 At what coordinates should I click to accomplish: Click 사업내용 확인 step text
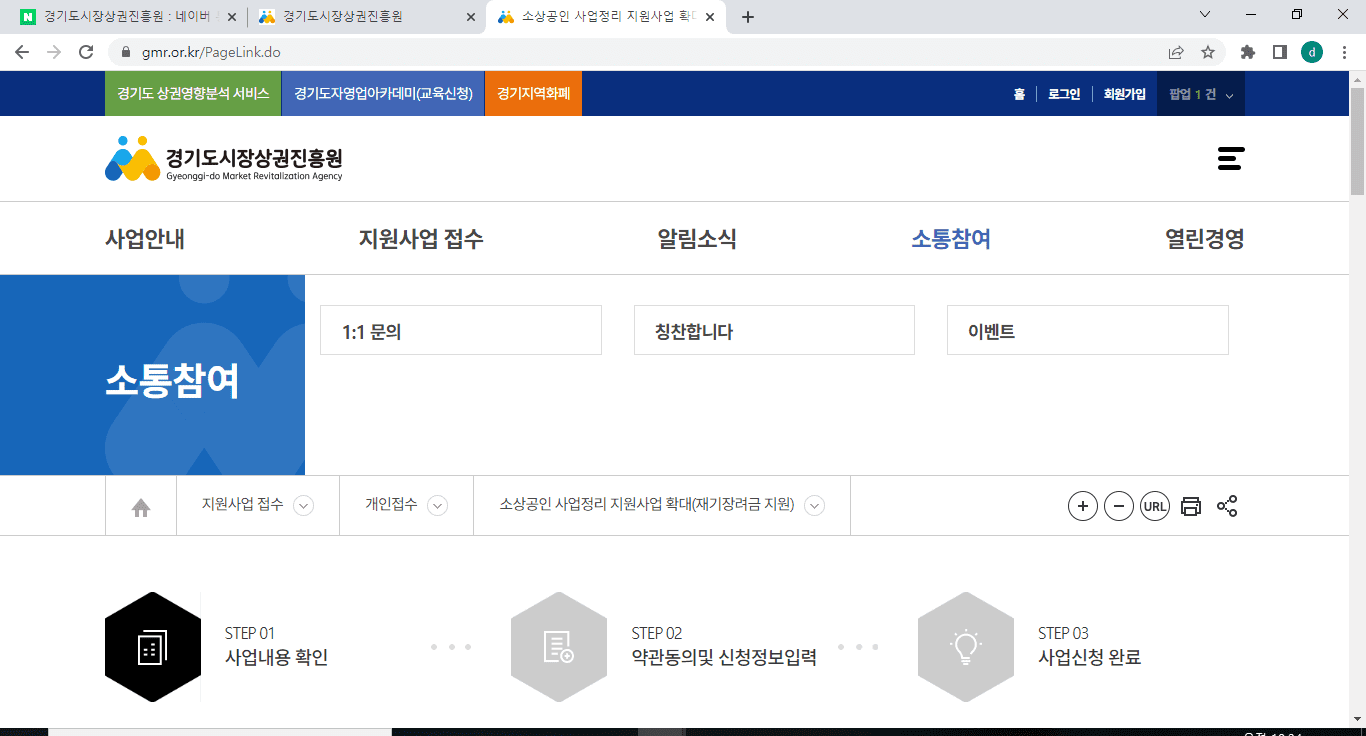pos(276,658)
